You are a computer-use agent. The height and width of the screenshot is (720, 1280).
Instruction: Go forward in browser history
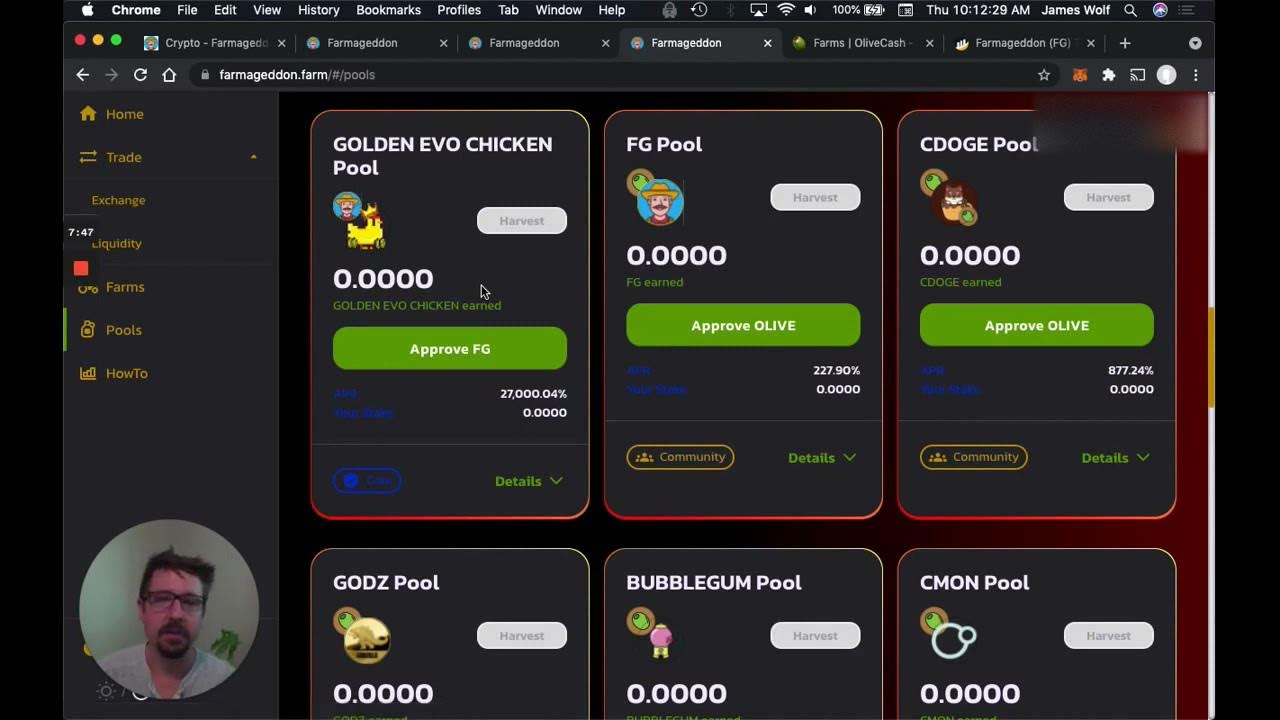click(111, 75)
